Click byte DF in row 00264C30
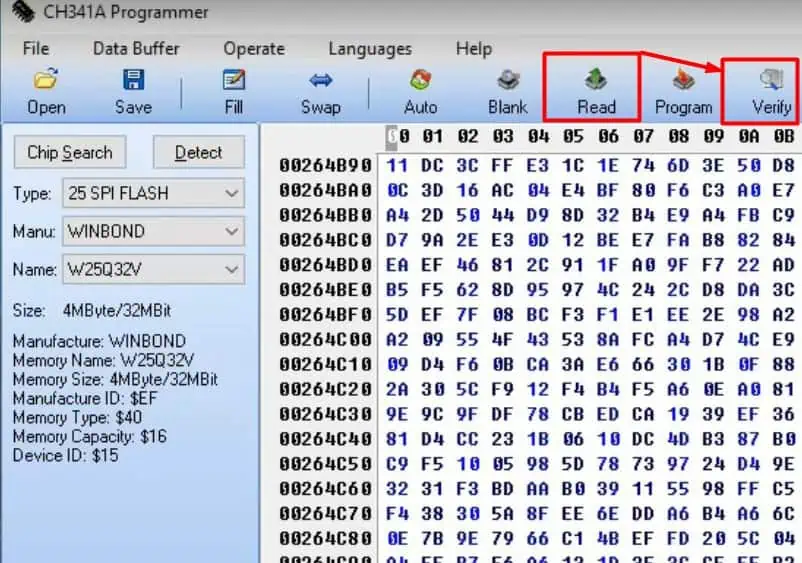Screen dimensions: 802x563 pyautogui.click(x=502, y=415)
